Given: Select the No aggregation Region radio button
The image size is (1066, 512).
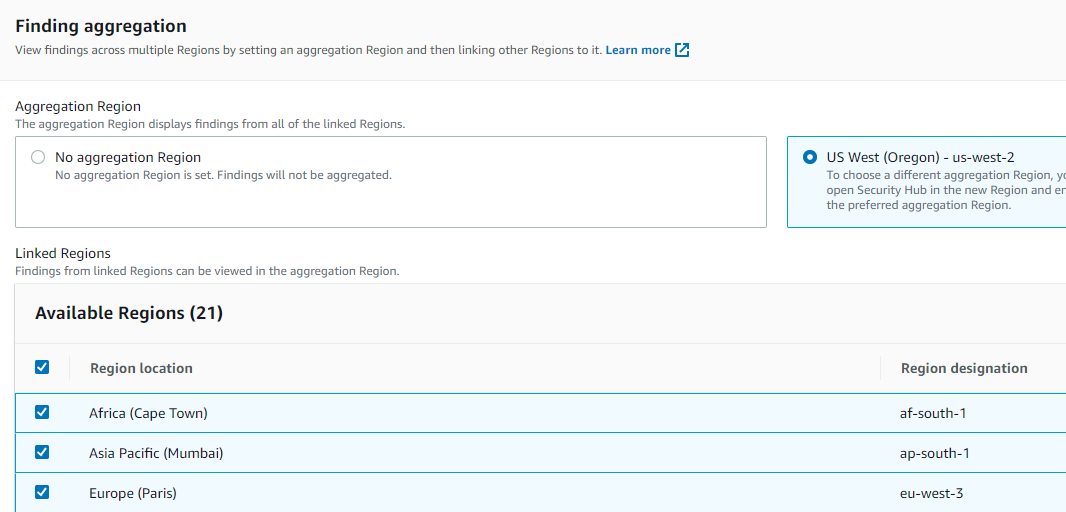Looking at the screenshot, I should pos(38,157).
